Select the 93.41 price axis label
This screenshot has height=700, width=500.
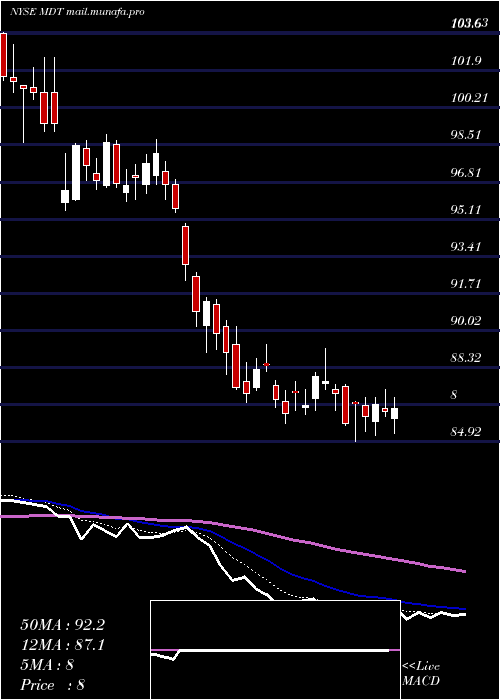pos(466,246)
